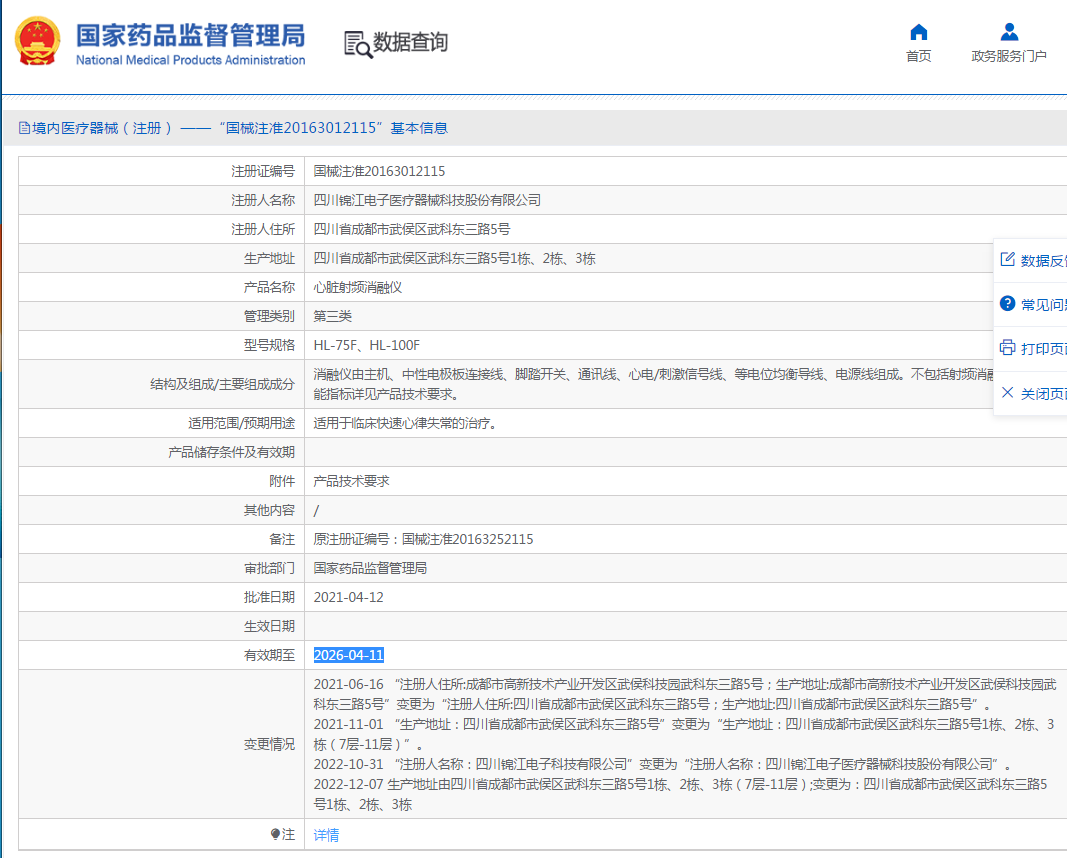Click registration number 国械注准20163012115 cell

(379, 171)
